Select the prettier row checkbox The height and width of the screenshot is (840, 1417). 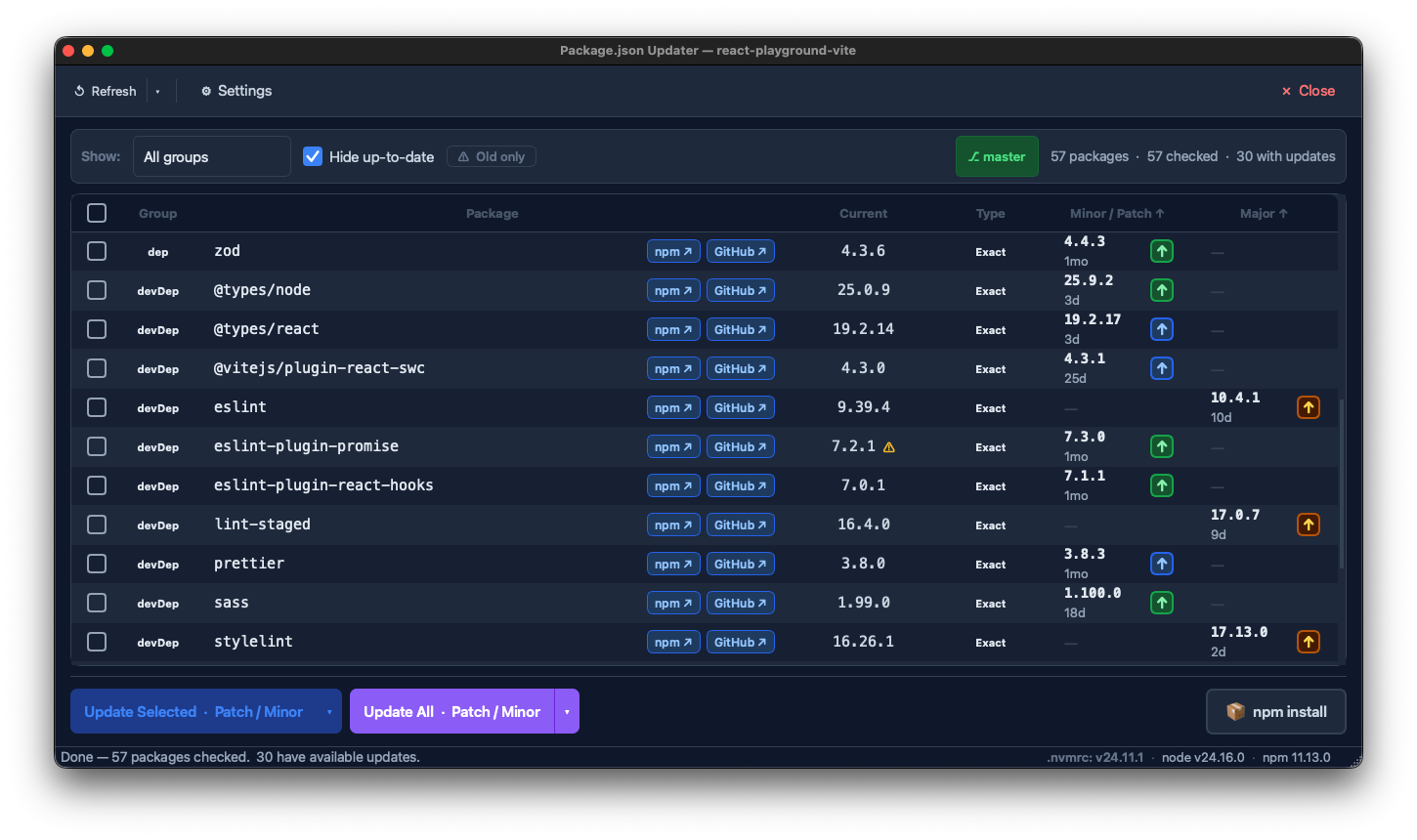click(97, 564)
